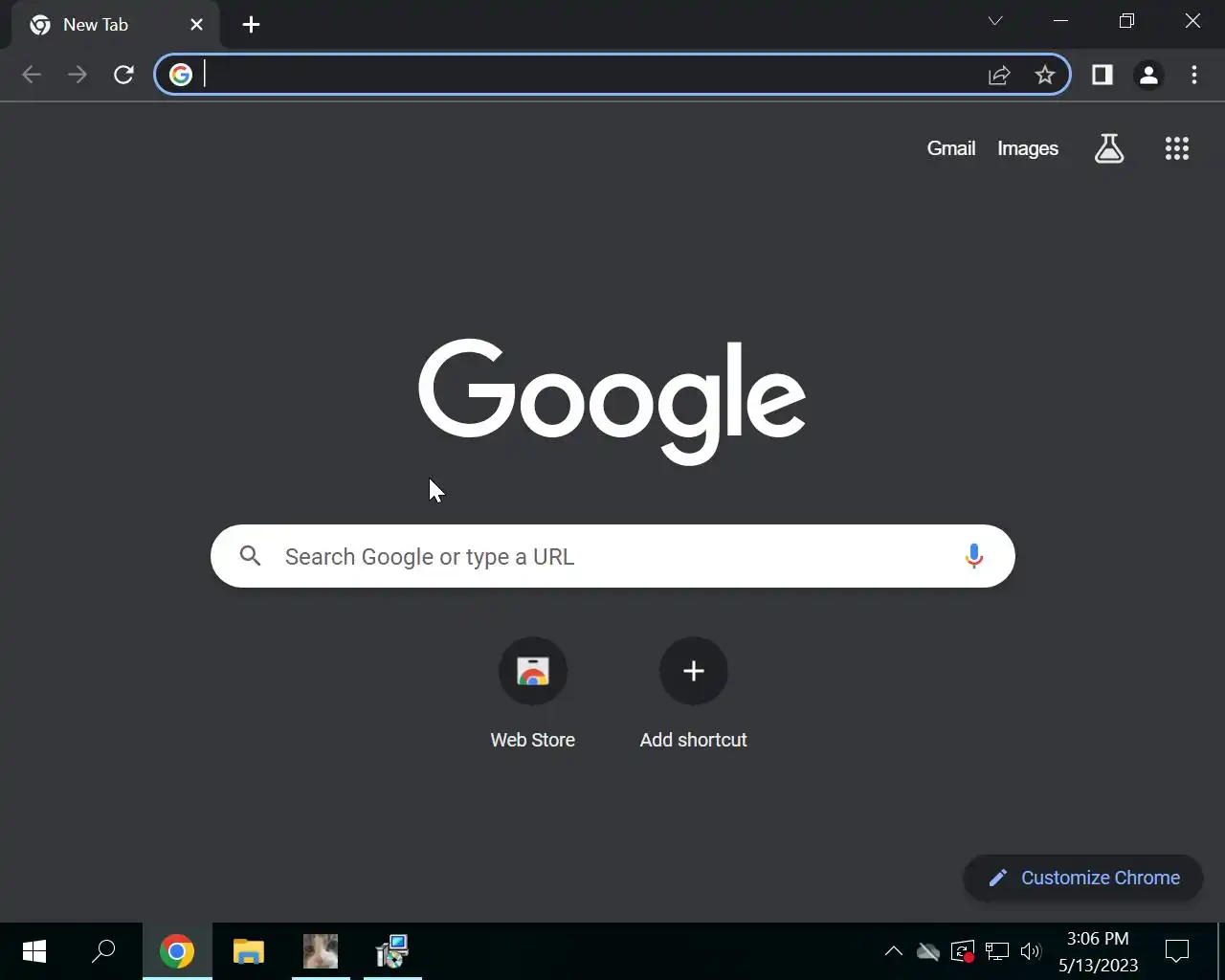Open the cat photo taskbar app

point(321,951)
